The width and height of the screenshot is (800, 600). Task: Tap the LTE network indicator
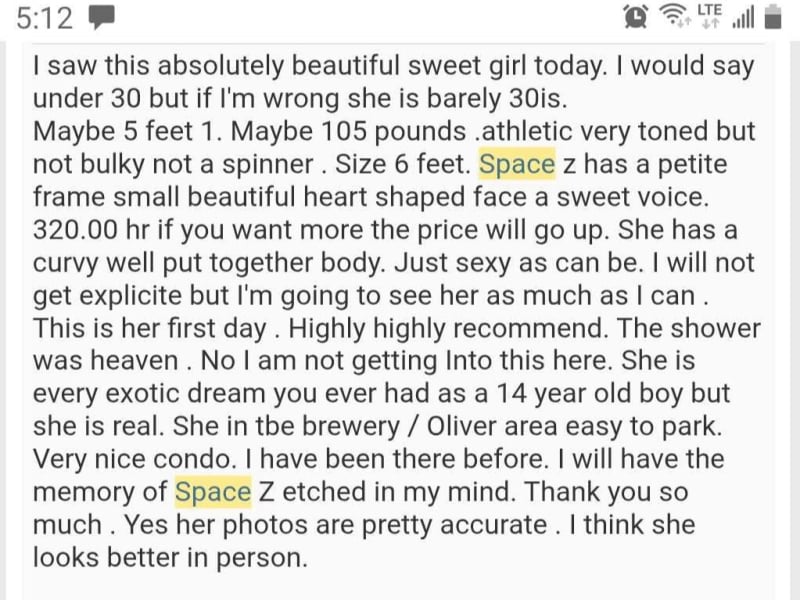(709, 16)
